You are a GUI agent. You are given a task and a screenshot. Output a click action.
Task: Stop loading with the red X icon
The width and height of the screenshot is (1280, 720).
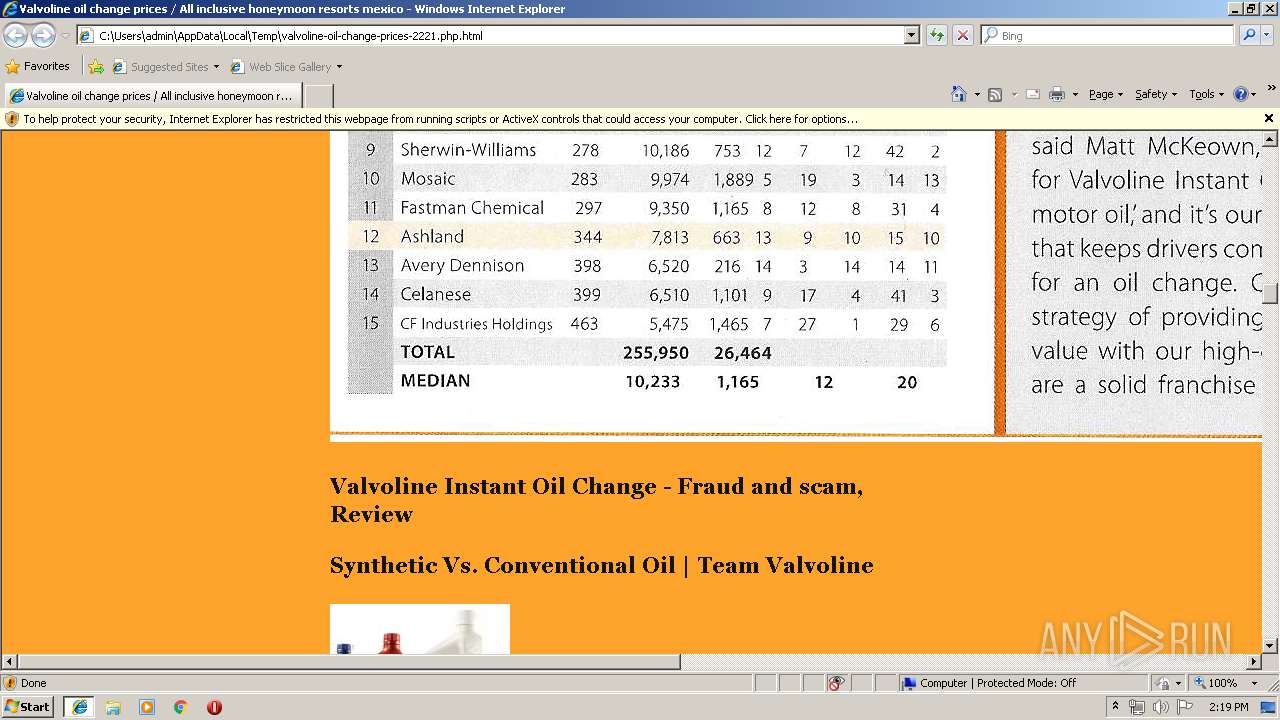point(963,35)
